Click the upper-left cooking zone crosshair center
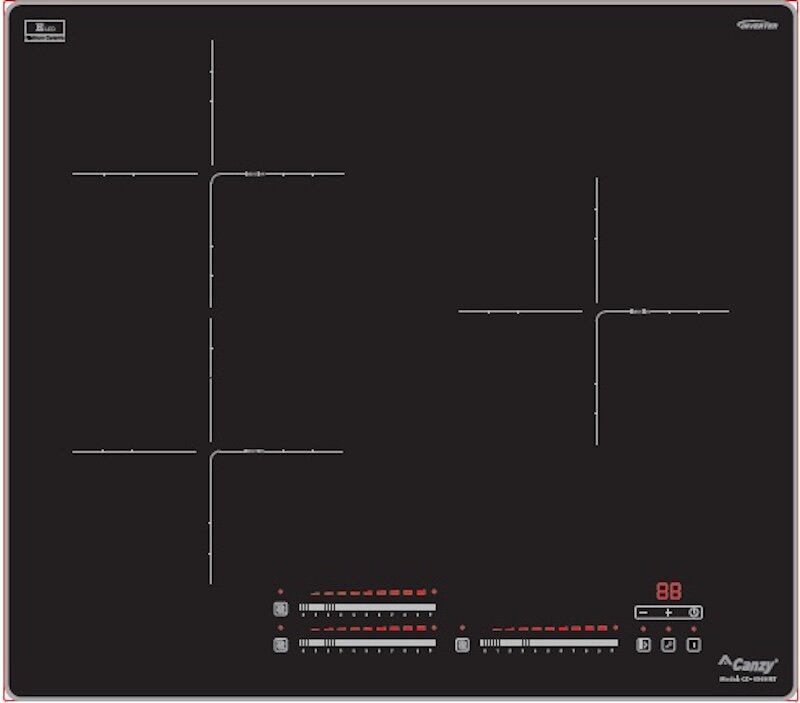Screen dimensions: 800x703 click(x=212, y=174)
